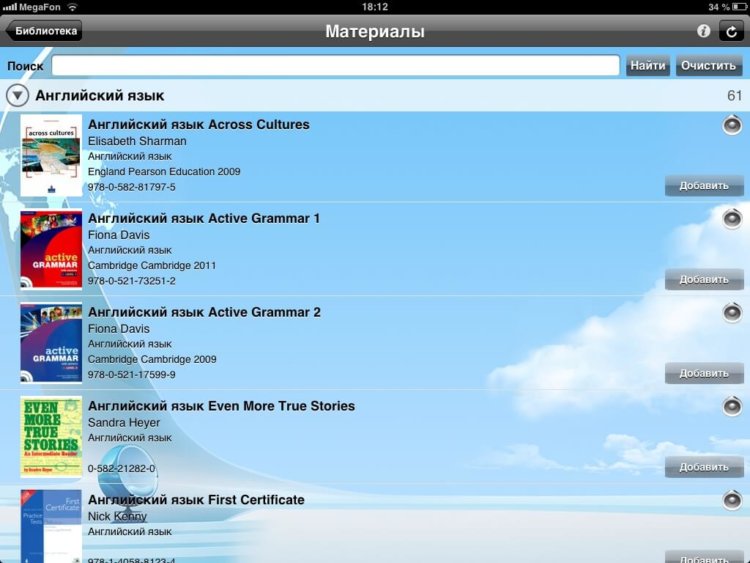Click the Очистить button

pyautogui.click(x=708, y=66)
